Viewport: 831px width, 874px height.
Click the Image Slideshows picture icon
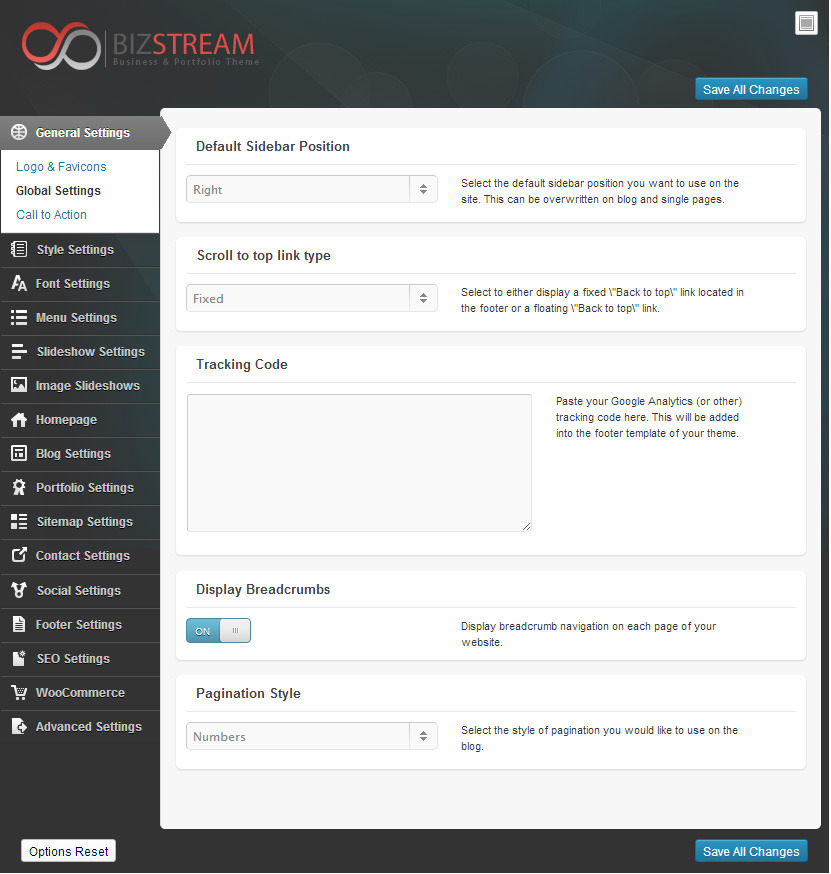coord(19,386)
